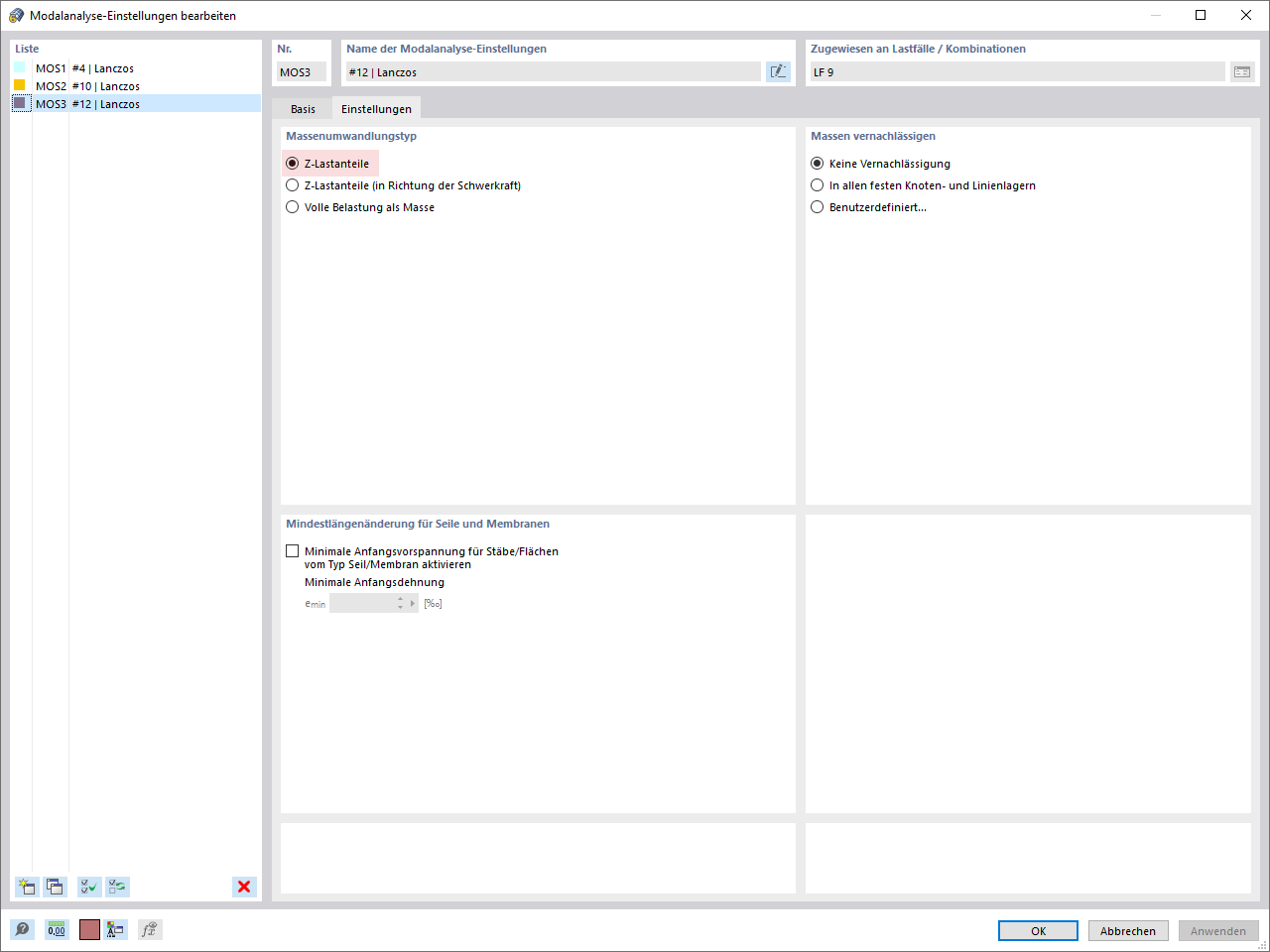Screen dimensions: 1270x952
Task: Select Z-Lastanteile in Richtung der Schwerkraft
Action: point(403,185)
